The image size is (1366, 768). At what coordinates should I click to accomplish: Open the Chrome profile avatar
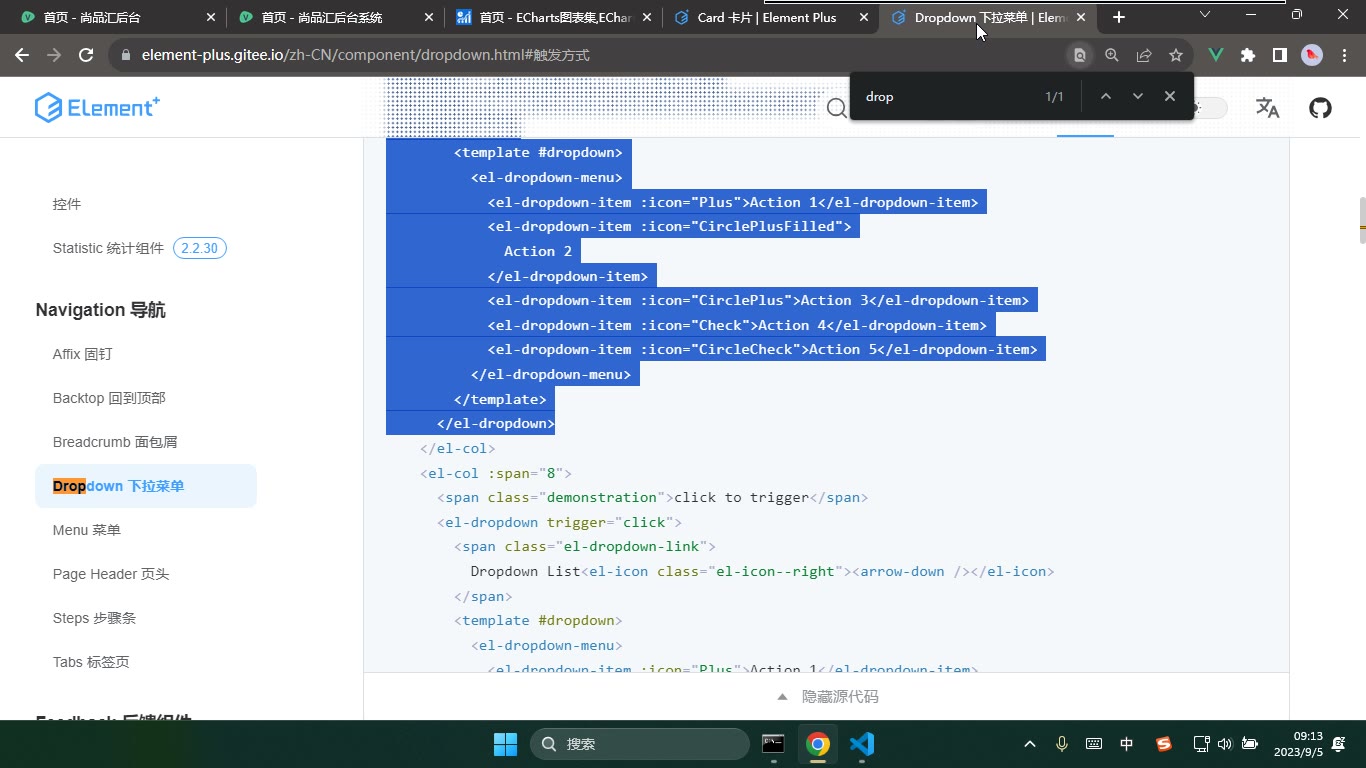(x=1312, y=55)
